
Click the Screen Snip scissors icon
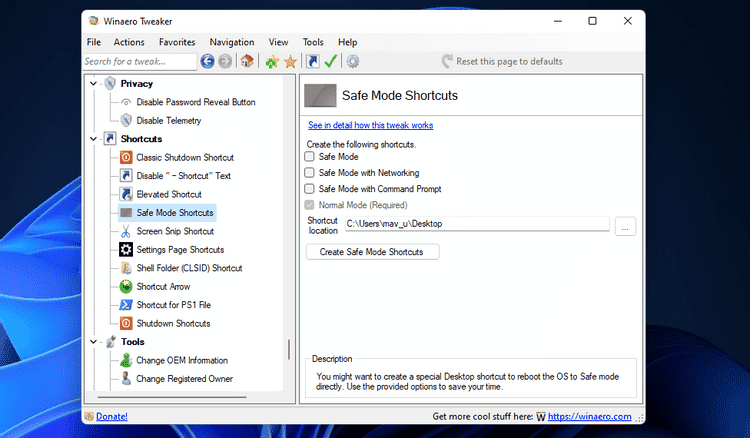point(126,231)
